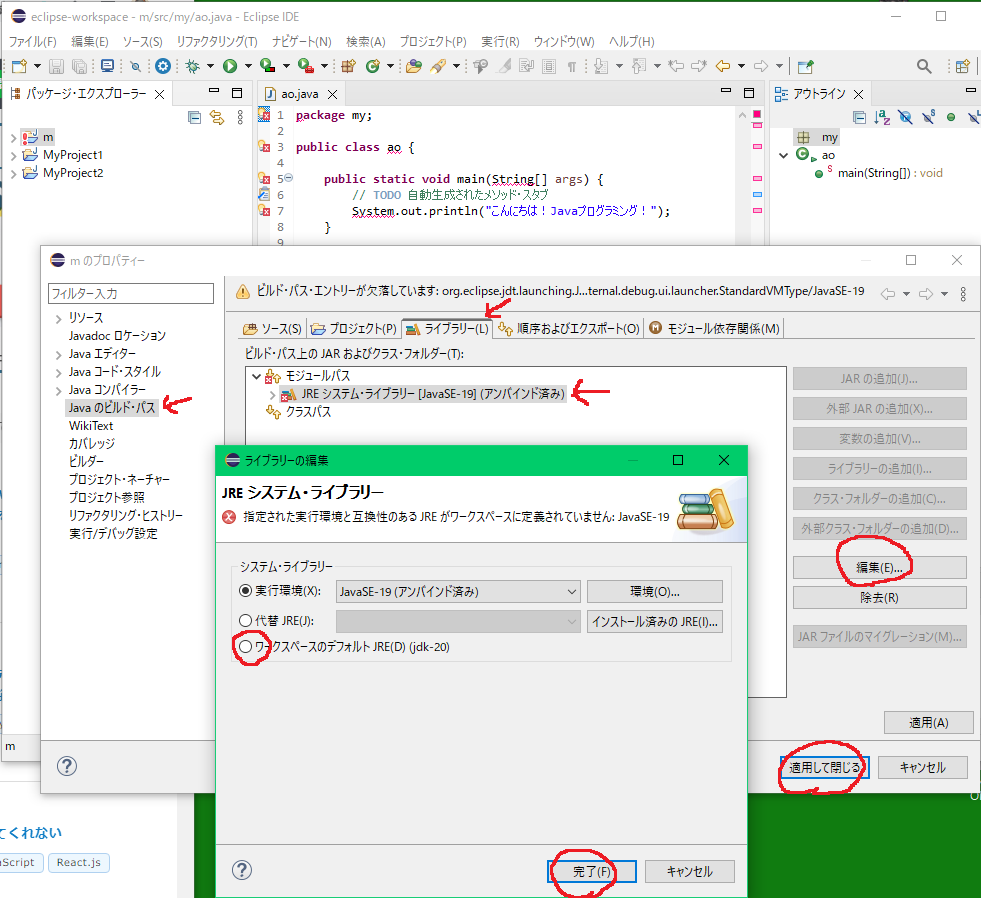Click the properties dialog three-dot menu icon
This screenshot has height=898, width=981.
click(963, 293)
